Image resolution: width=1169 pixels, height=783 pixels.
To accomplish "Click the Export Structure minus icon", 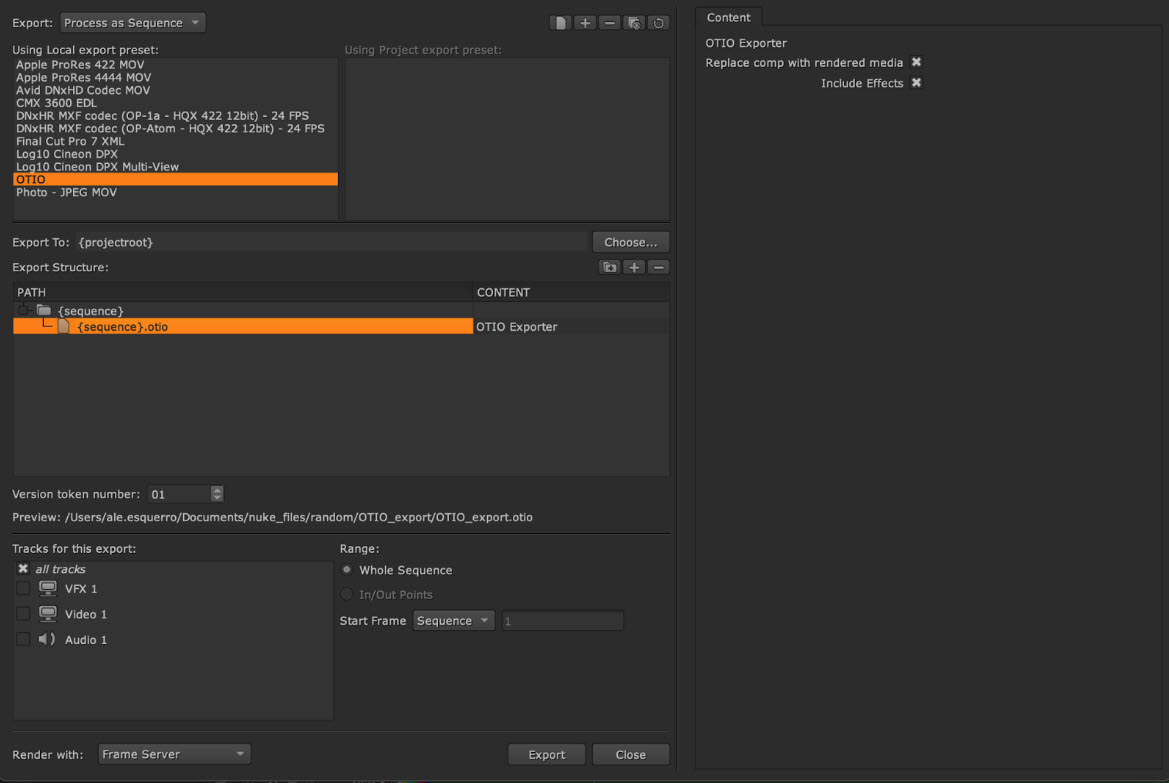I will pyautogui.click(x=658, y=267).
